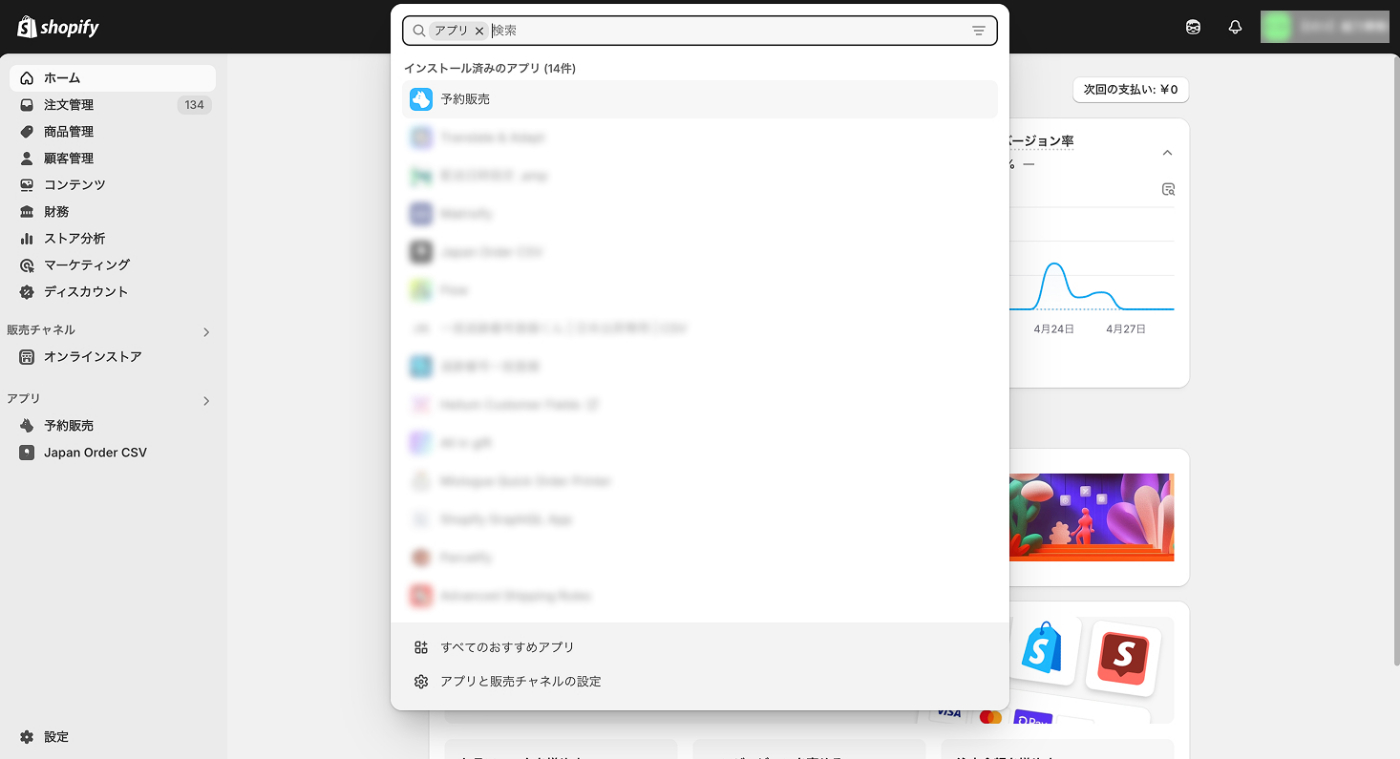Expand the 販売チャネル section chevron

click(206, 332)
